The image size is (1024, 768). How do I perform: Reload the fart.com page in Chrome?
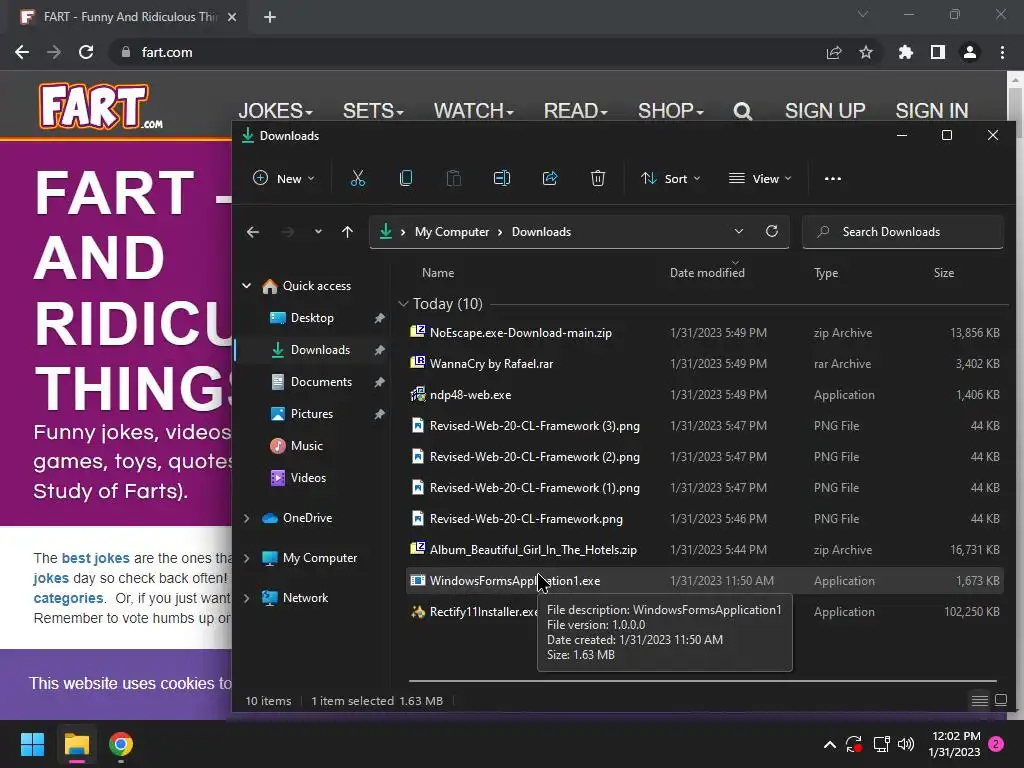coord(86,52)
